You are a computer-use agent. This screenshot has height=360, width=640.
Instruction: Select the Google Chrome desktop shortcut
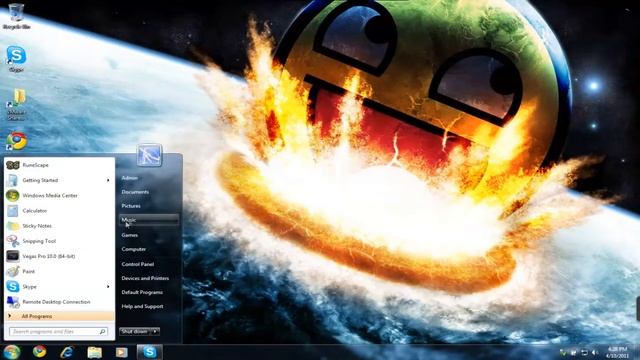[x=16, y=141]
